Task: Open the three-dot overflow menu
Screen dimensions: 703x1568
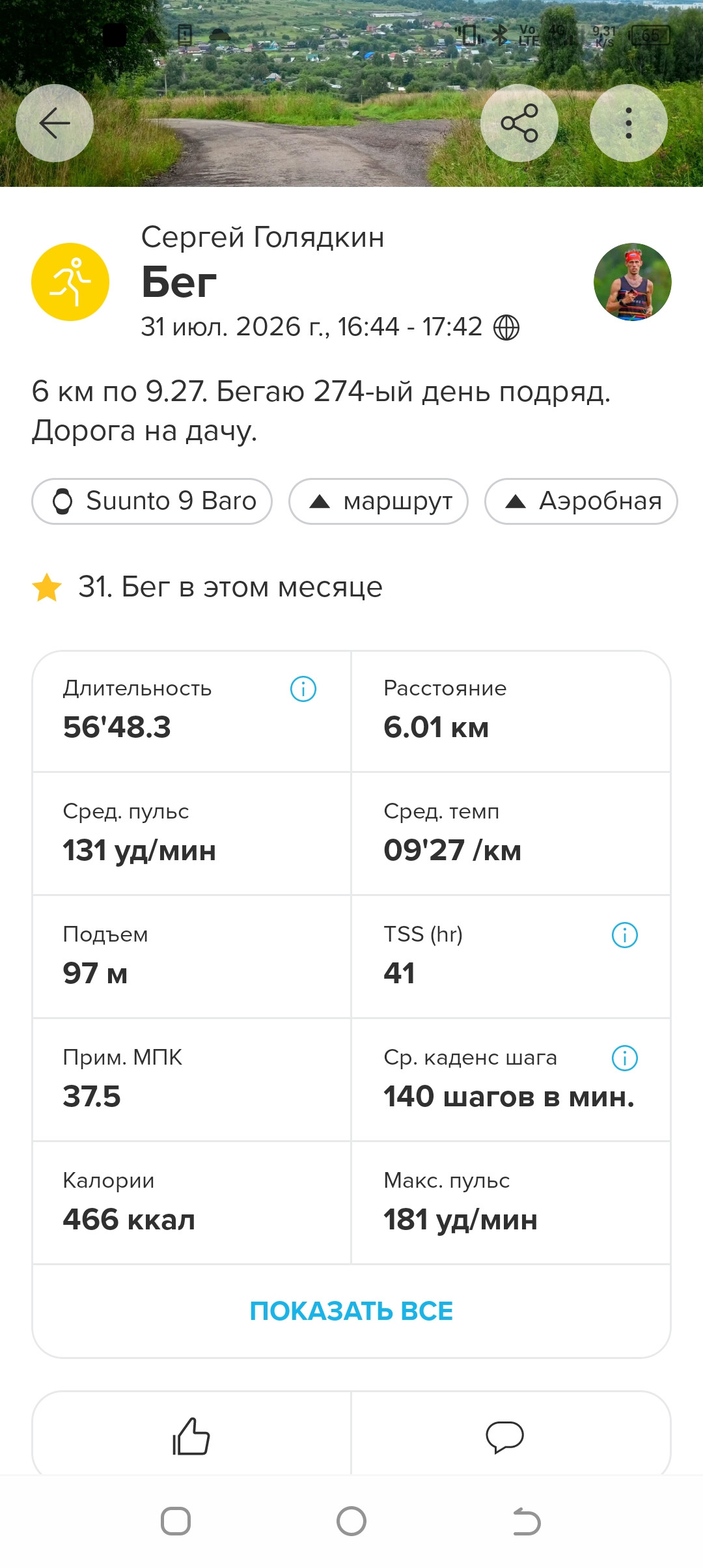Action: [x=629, y=123]
